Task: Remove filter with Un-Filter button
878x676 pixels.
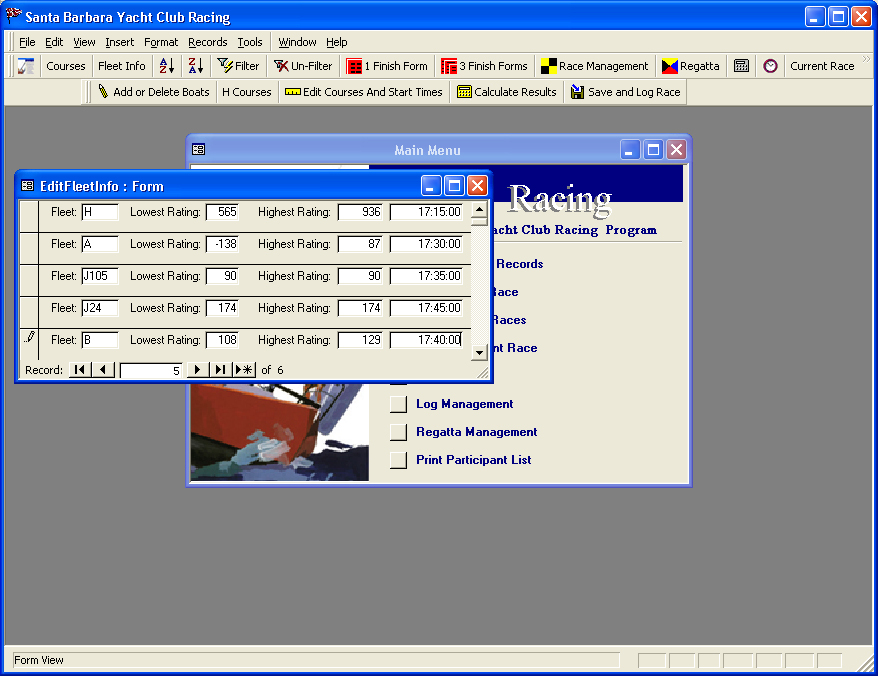Action: (x=303, y=66)
